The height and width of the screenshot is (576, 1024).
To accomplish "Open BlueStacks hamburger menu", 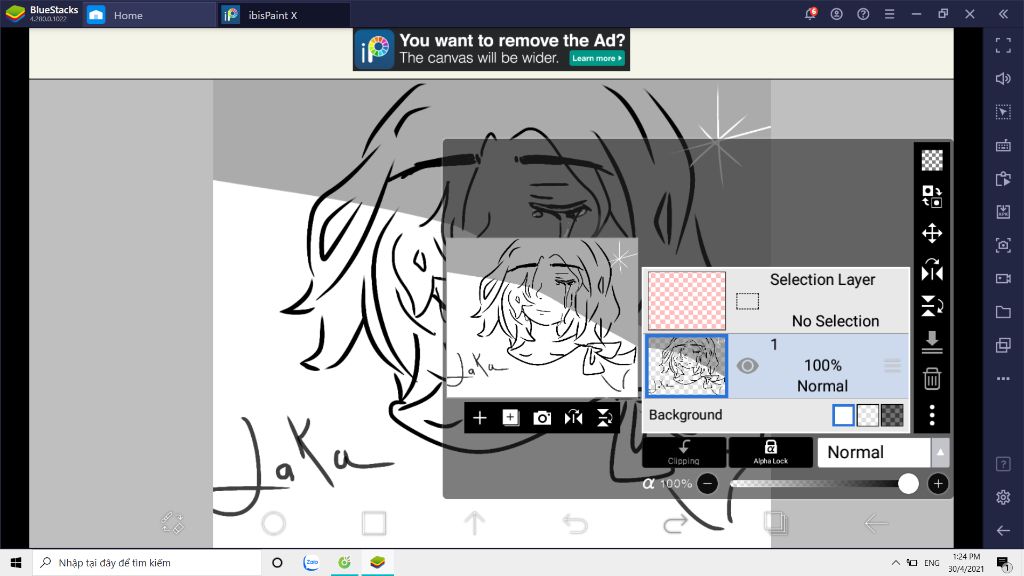I will pos(889,14).
